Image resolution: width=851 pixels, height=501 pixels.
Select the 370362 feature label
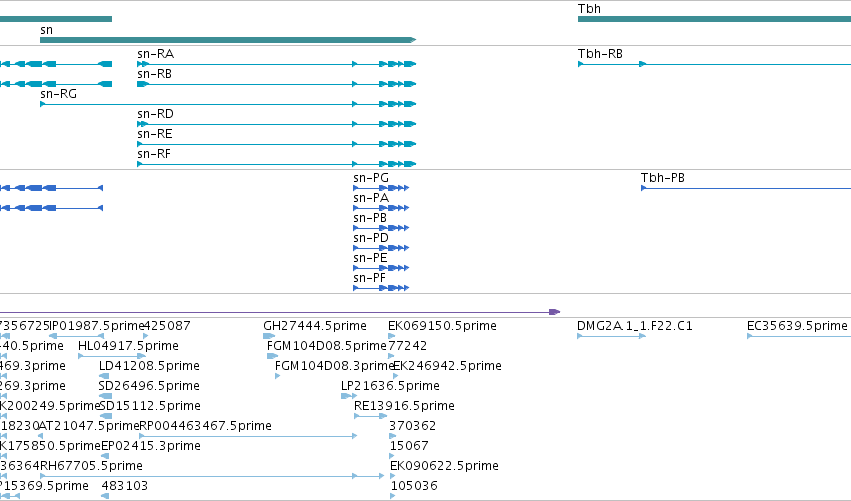coord(412,426)
